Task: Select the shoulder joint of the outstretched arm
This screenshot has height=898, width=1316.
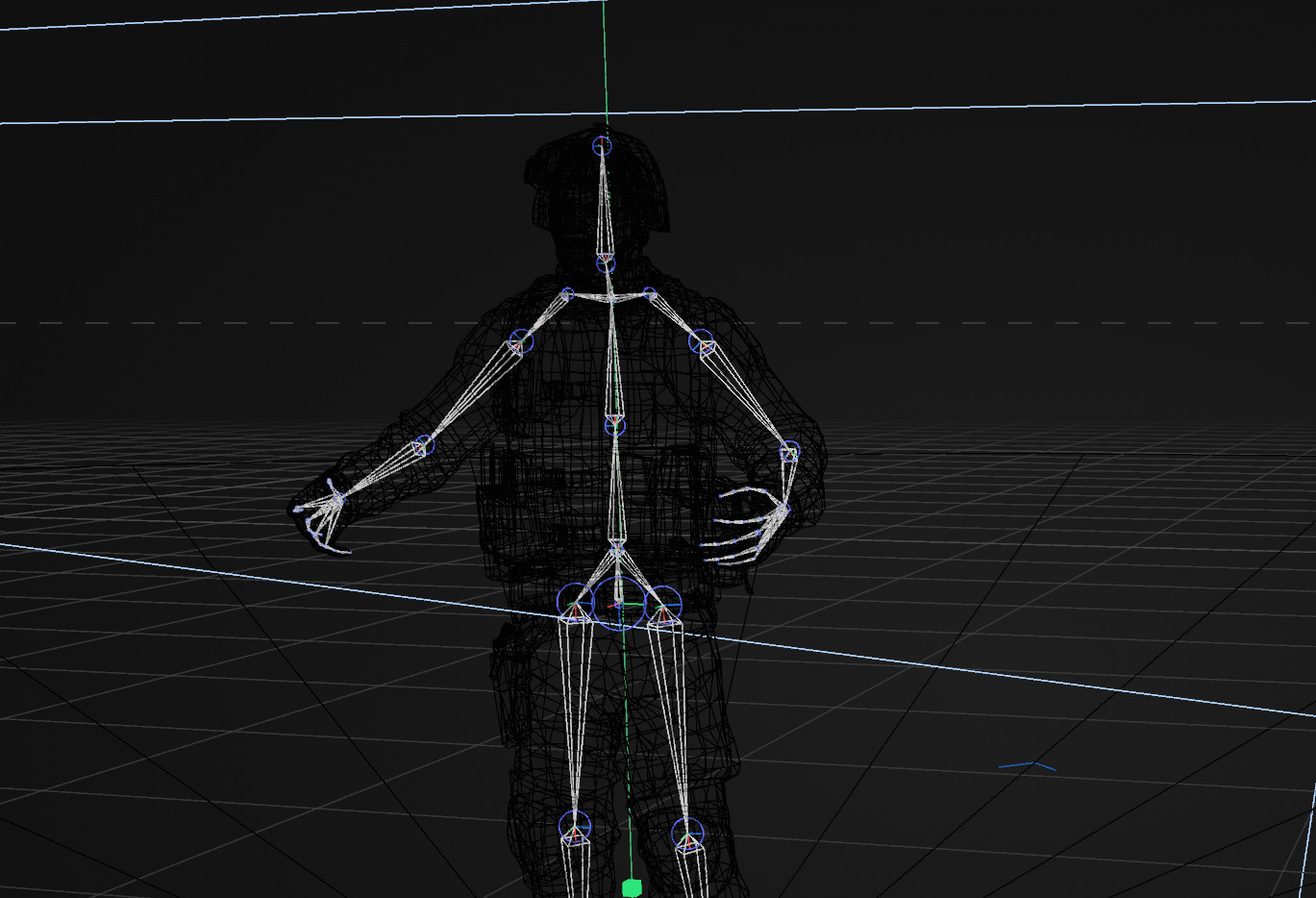Action: pos(521,340)
